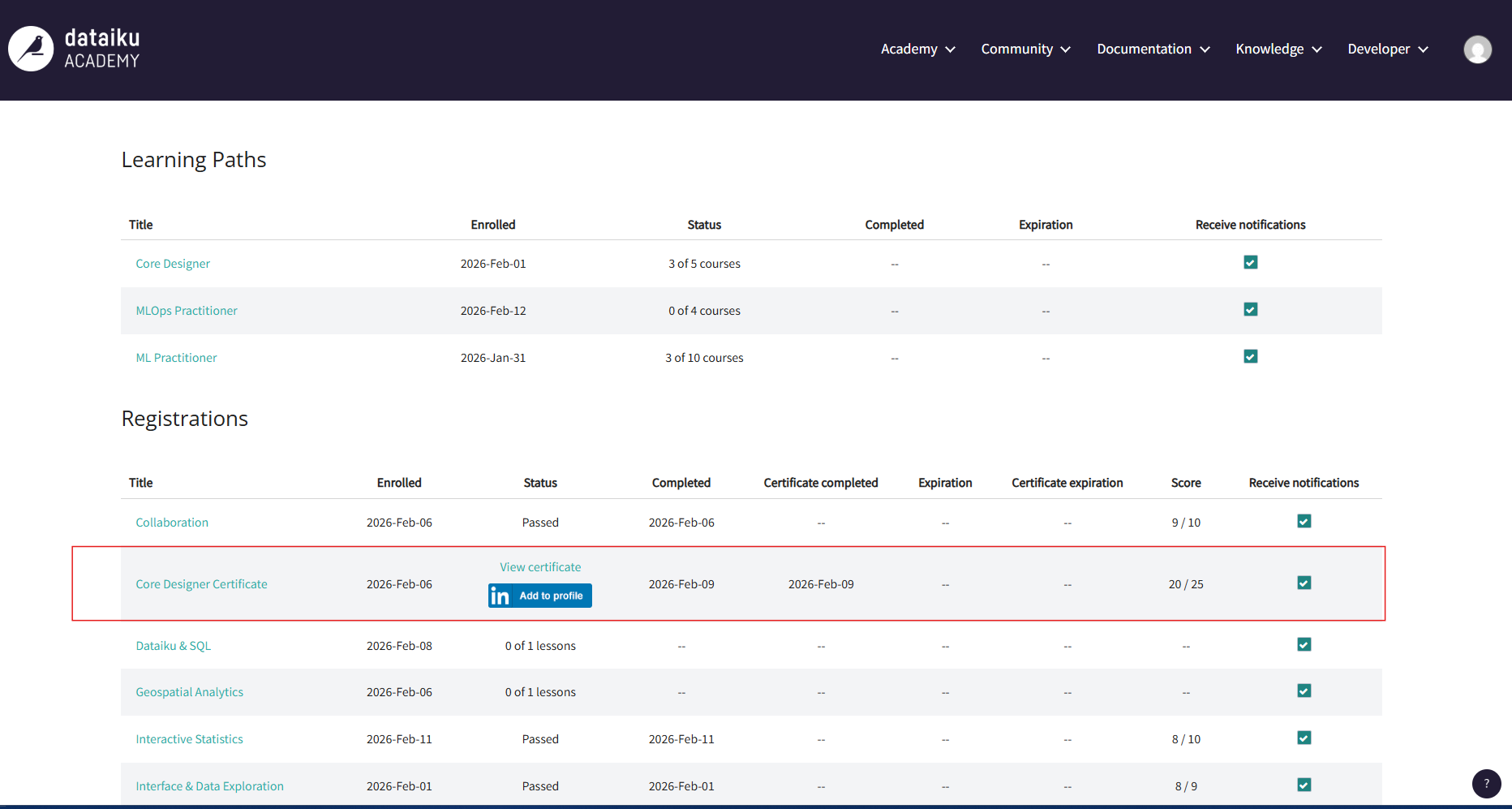Click Enrolled date 2026-Feb-08
The height and width of the screenshot is (809, 1512).
[x=399, y=646]
